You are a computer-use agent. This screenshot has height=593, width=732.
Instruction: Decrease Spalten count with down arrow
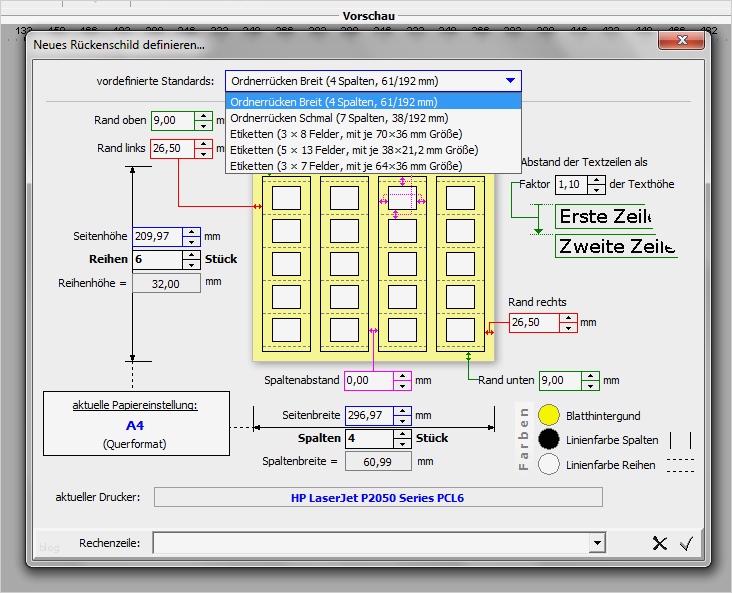coord(405,443)
